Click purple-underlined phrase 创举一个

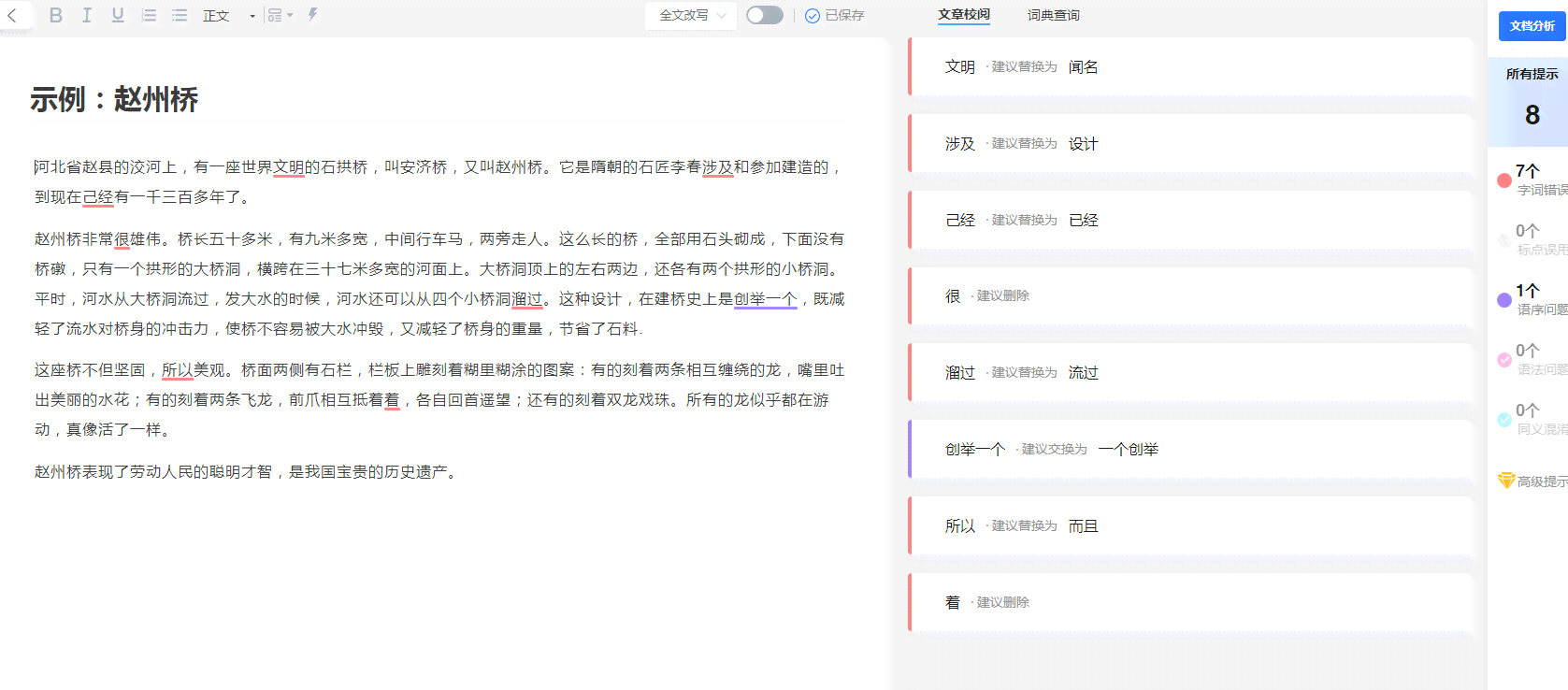click(765, 299)
